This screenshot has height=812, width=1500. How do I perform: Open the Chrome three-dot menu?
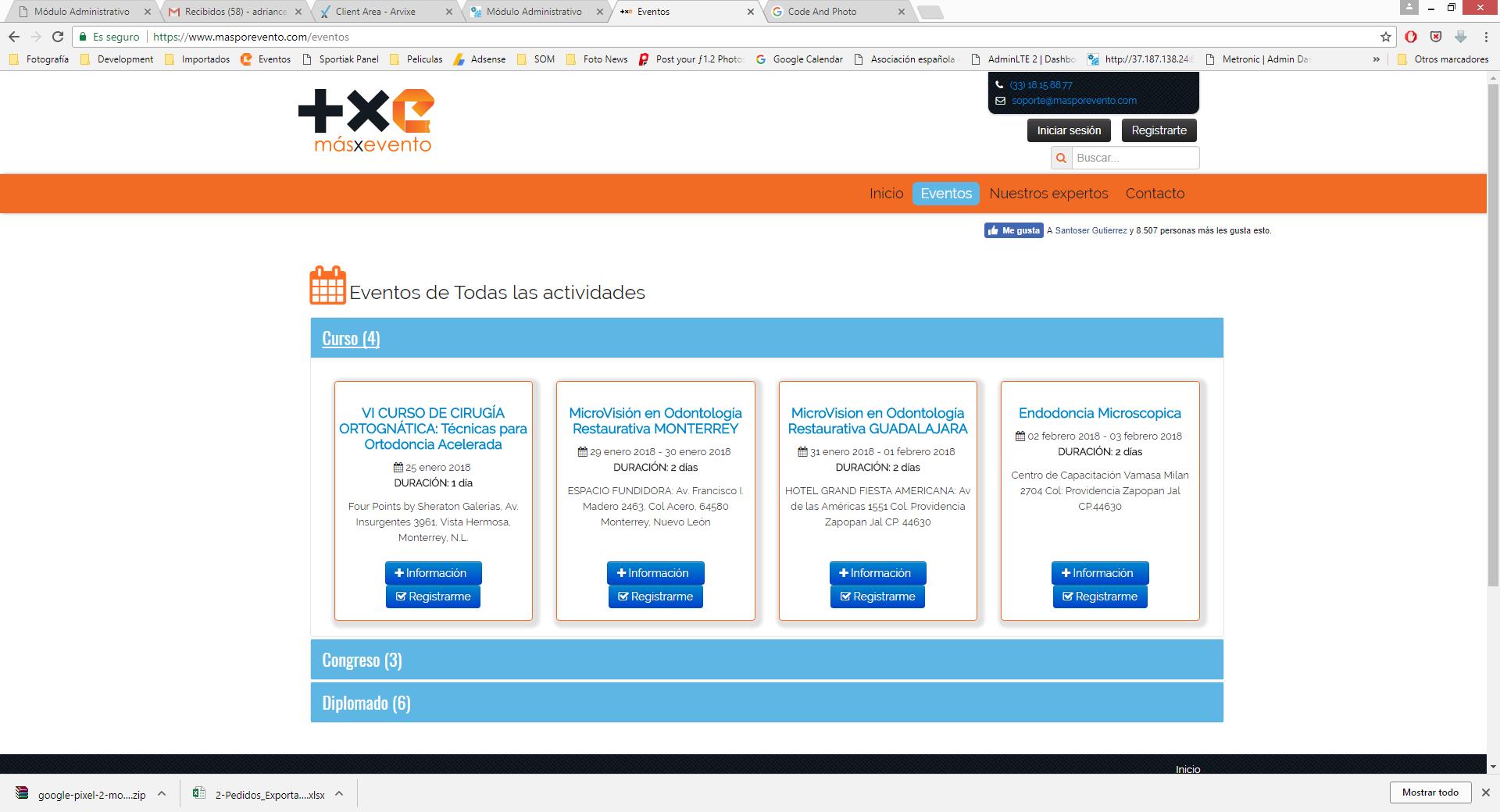click(x=1485, y=37)
